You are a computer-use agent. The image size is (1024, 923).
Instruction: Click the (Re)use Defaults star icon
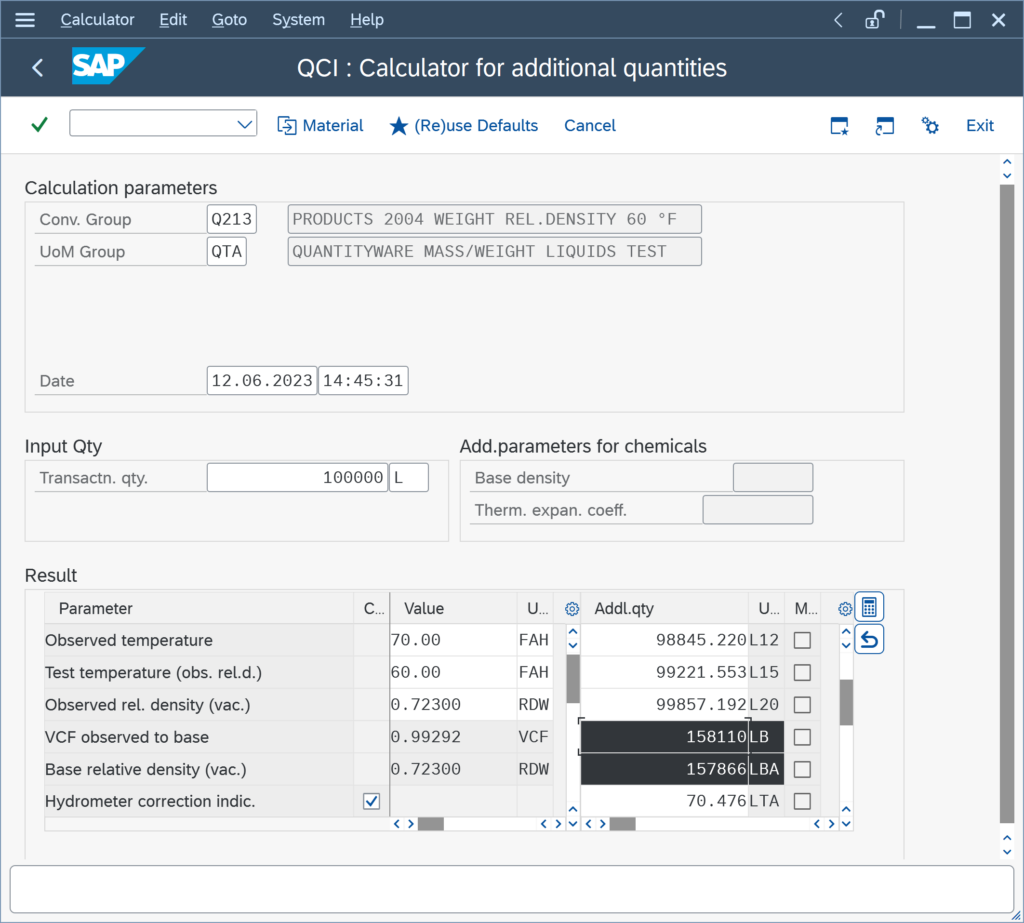click(x=398, y=125)
